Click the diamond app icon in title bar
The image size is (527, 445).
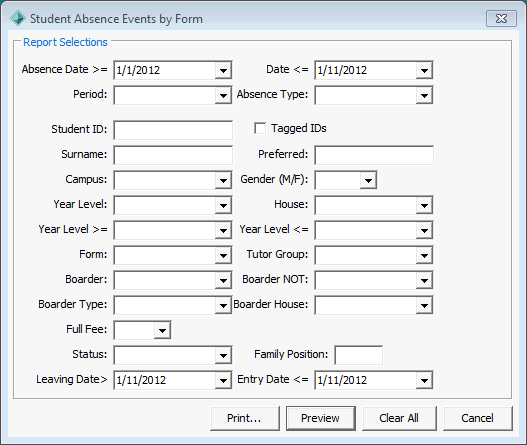pos(17,18)
